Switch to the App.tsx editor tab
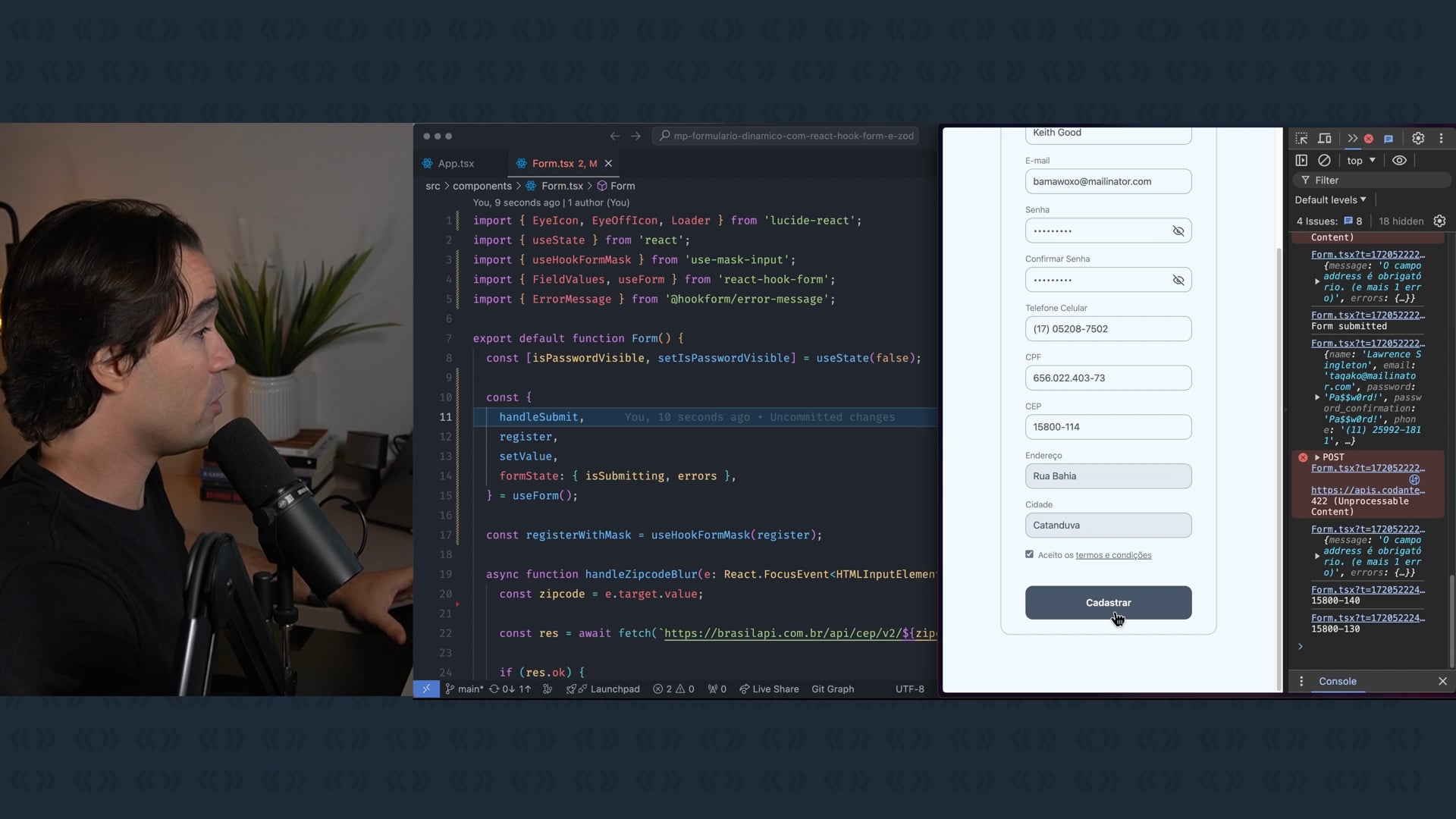This screenshot has height=819, width=1456. pos(456,164)
